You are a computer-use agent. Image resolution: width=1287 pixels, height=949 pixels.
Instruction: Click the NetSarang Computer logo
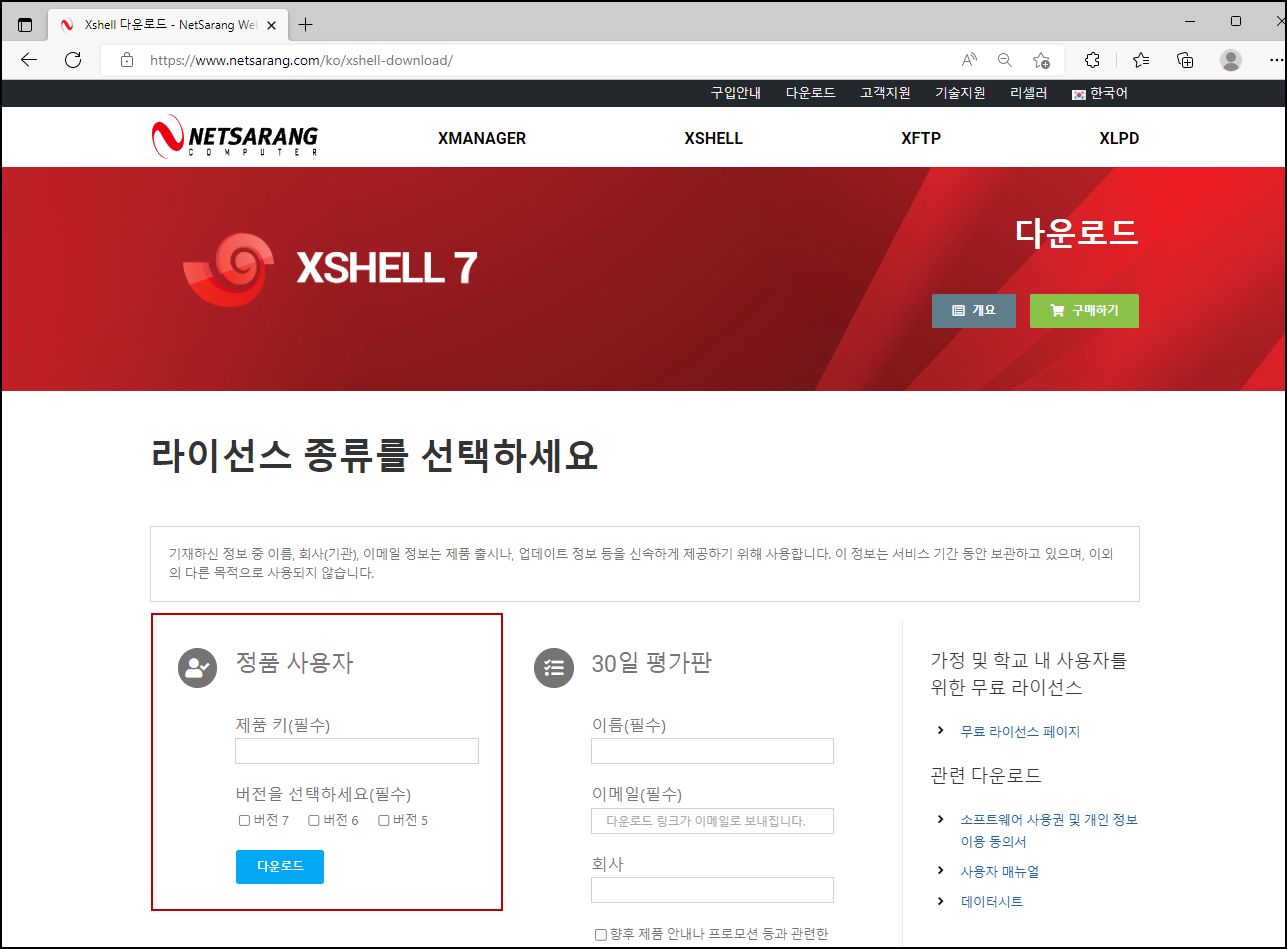(235, 137)
